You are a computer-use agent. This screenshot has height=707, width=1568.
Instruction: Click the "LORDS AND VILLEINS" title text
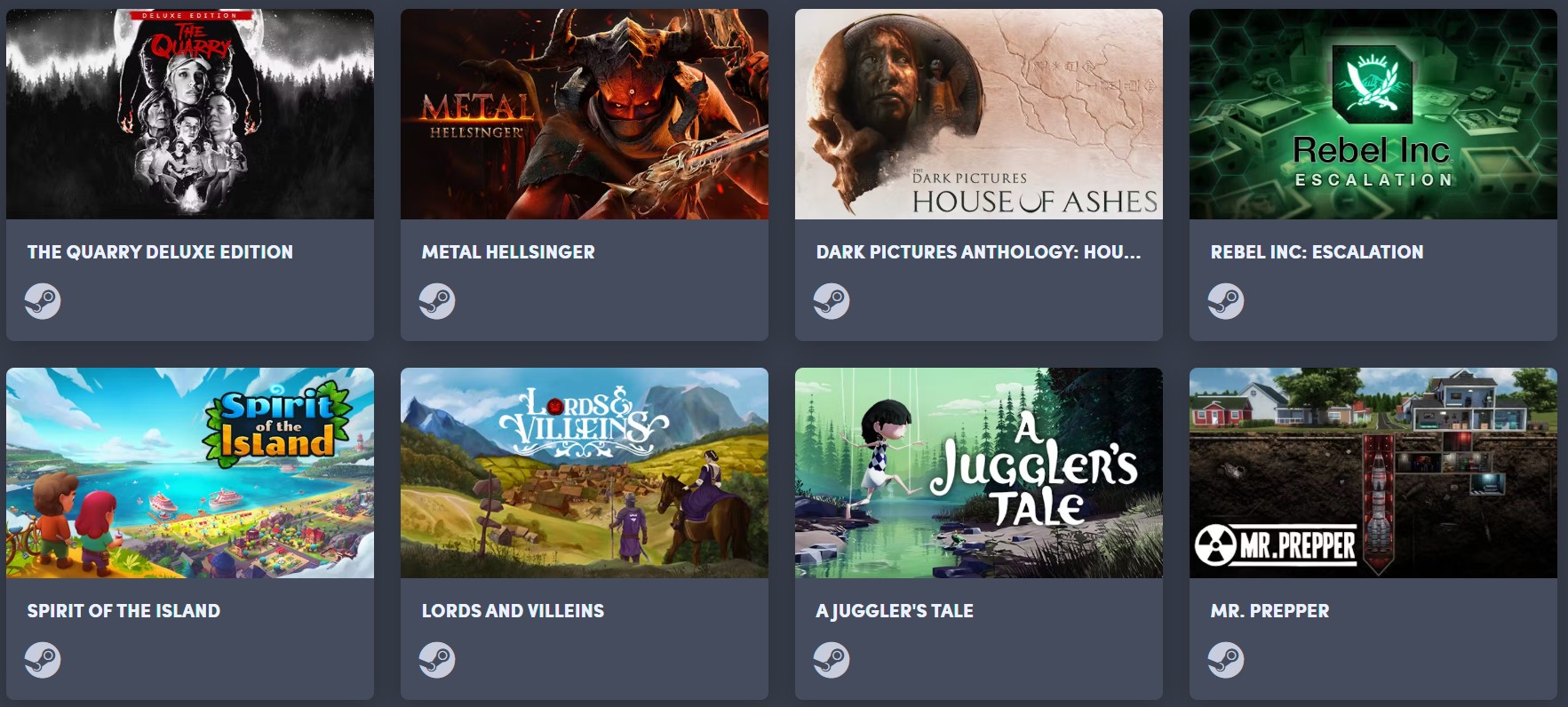513,611
